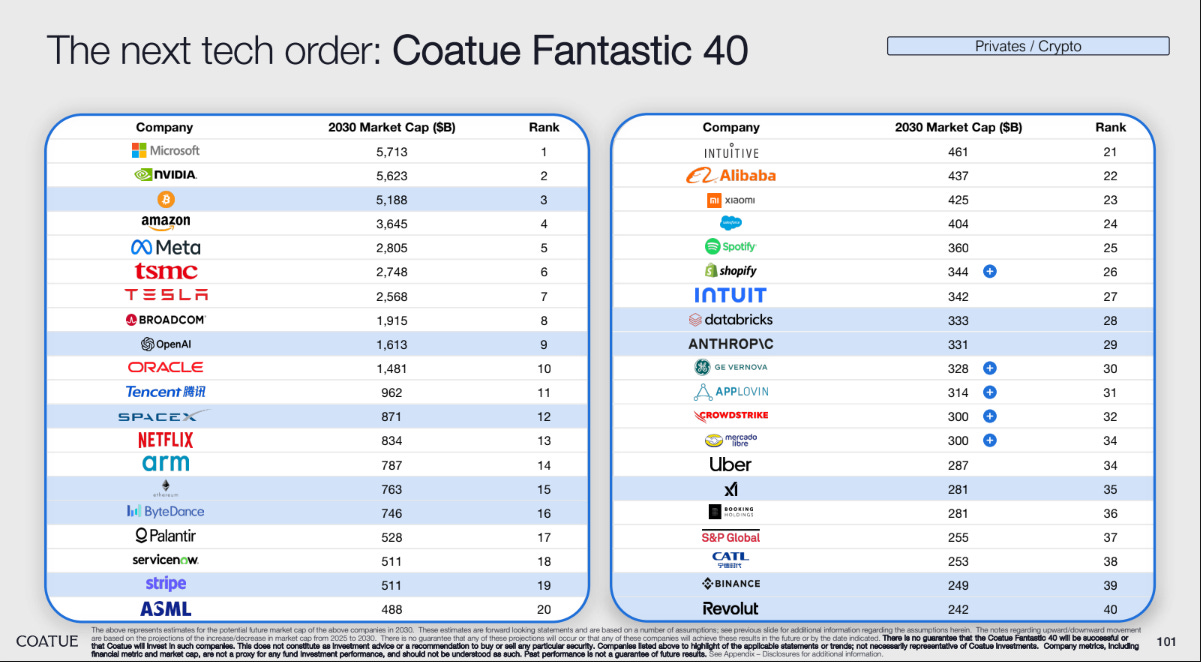Select the OpenAI logo
1201x662 pixels.
point(165,343)
